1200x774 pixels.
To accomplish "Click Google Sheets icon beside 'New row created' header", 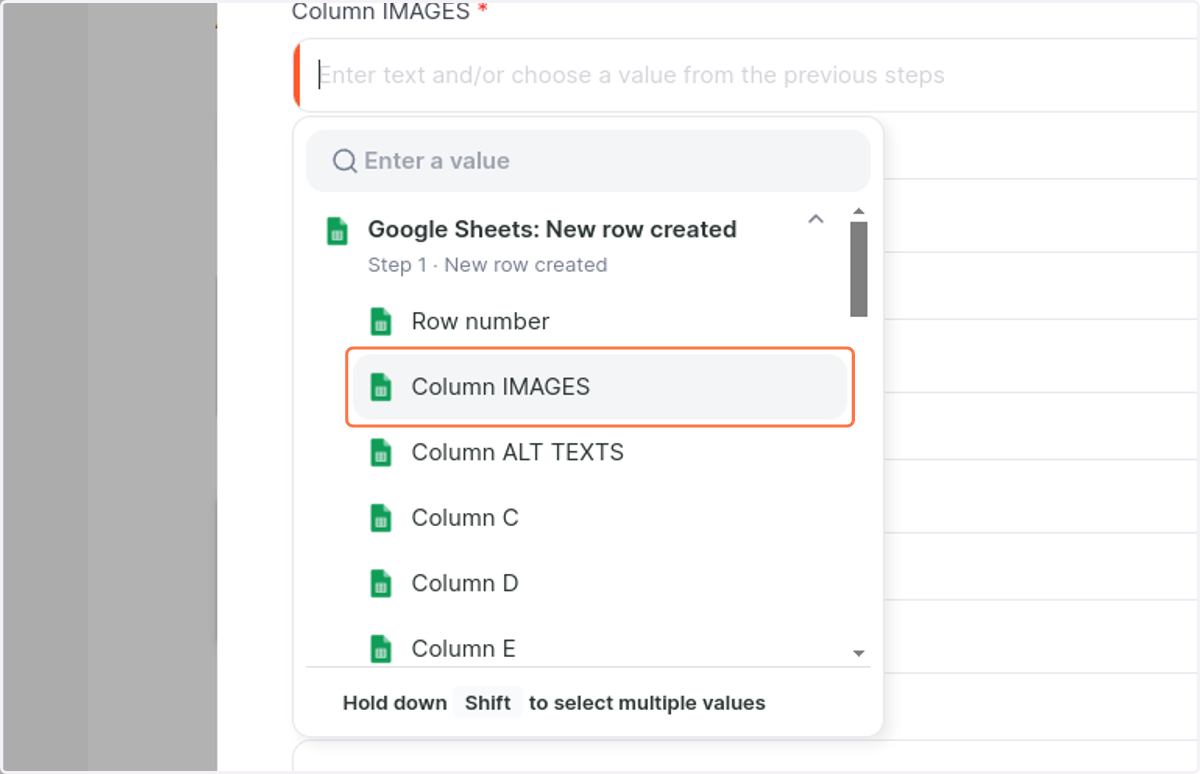I will 337,231.
